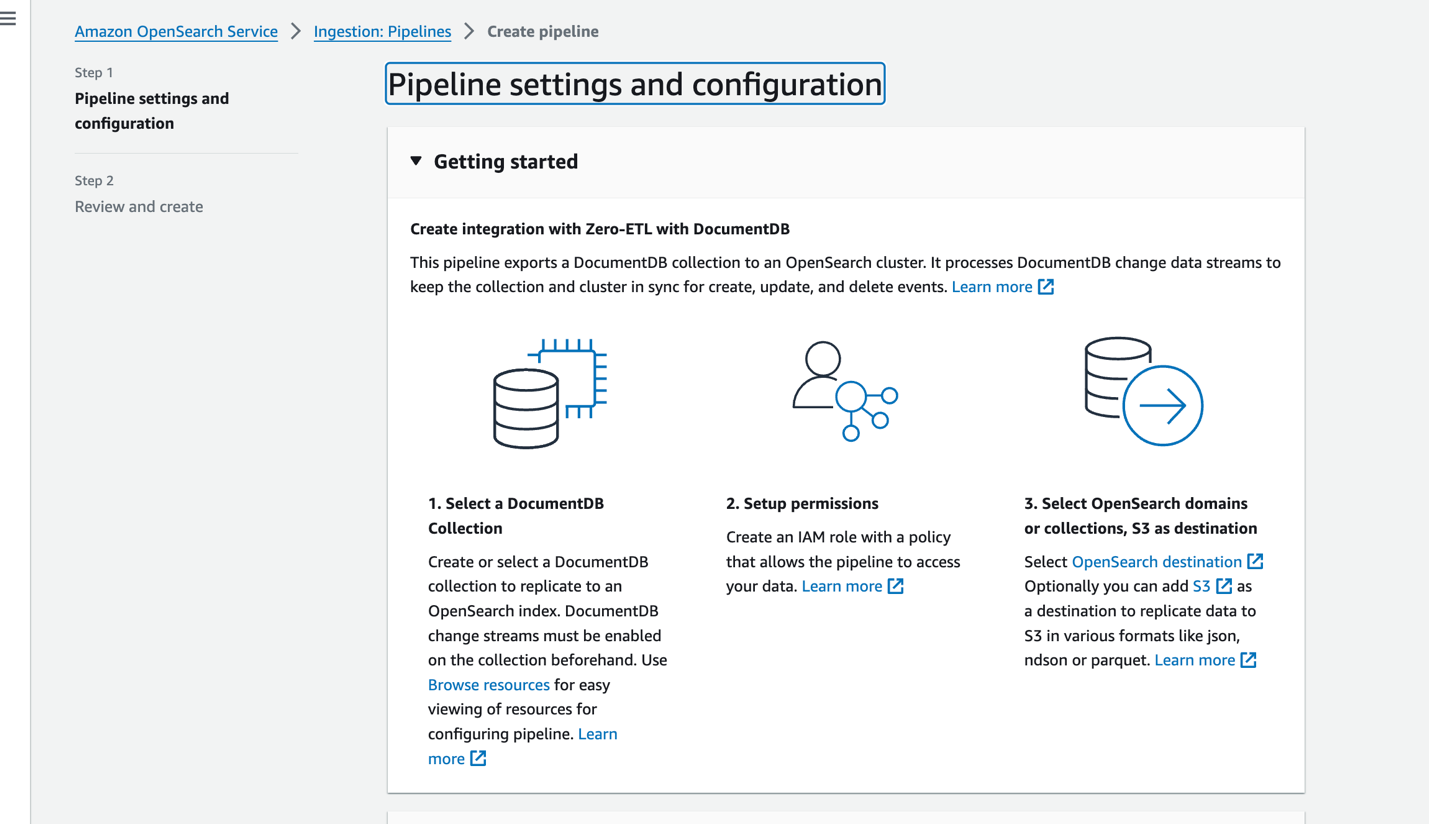This screenshot has height=824, width=1429.
Task: Click the Create pipeline breadcrumb text
Action: [543, 31]
